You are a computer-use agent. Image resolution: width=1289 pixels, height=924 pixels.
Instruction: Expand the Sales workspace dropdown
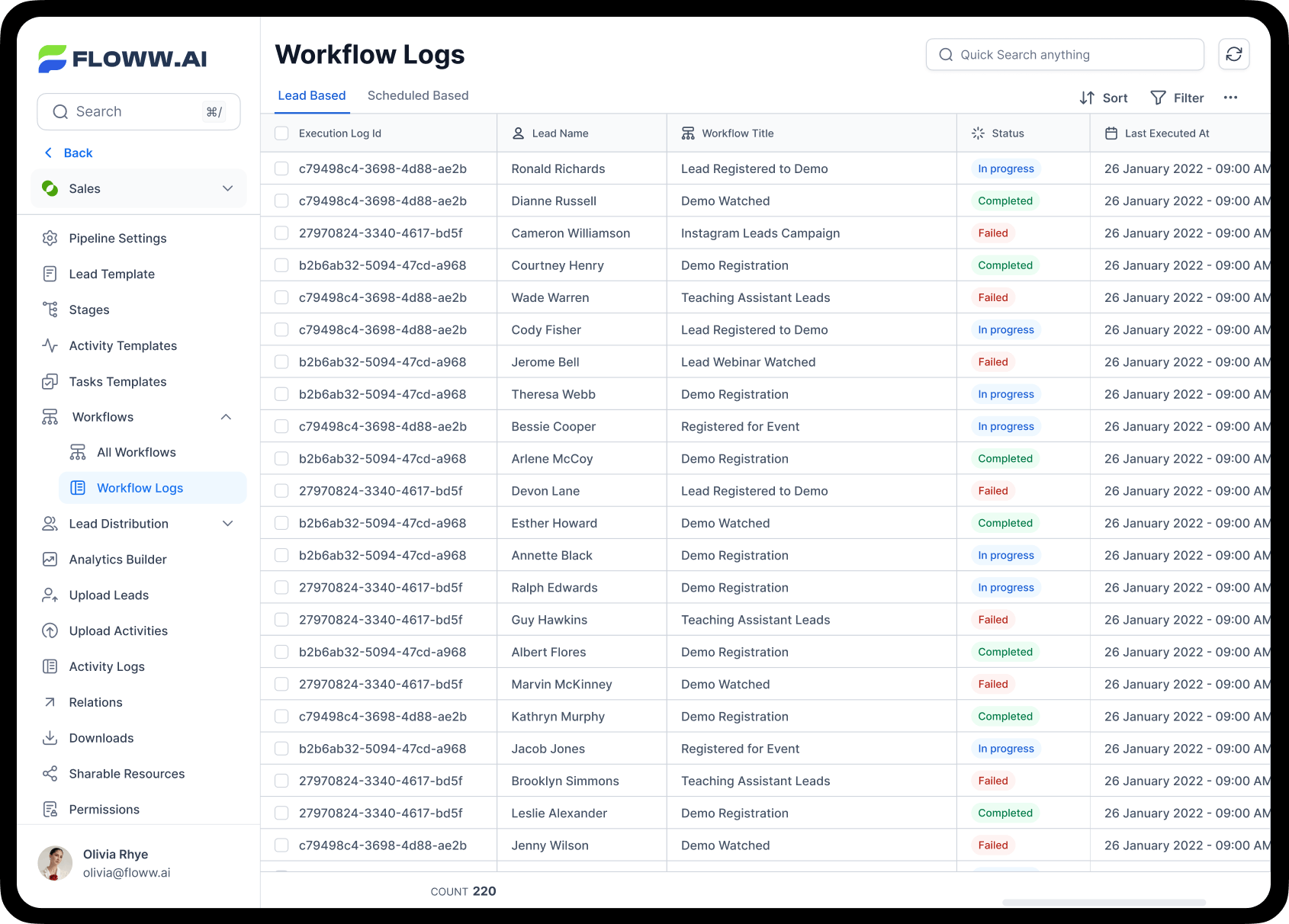(x=227, y=188)
